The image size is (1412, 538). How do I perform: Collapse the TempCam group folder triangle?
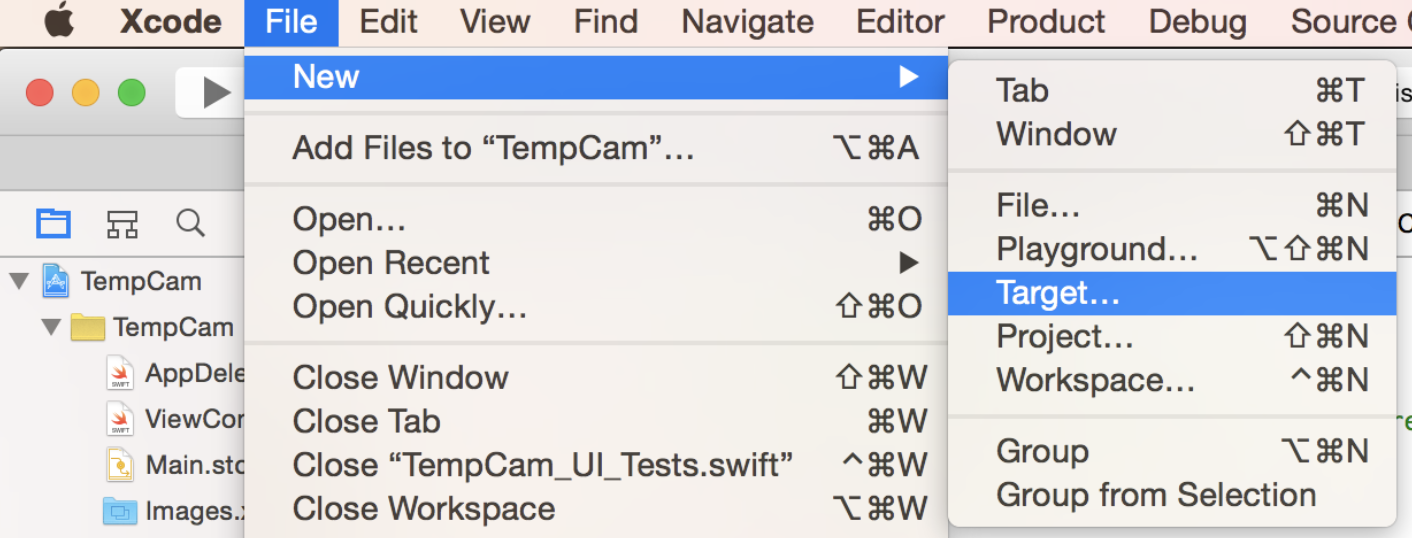[x=51, y=327]
